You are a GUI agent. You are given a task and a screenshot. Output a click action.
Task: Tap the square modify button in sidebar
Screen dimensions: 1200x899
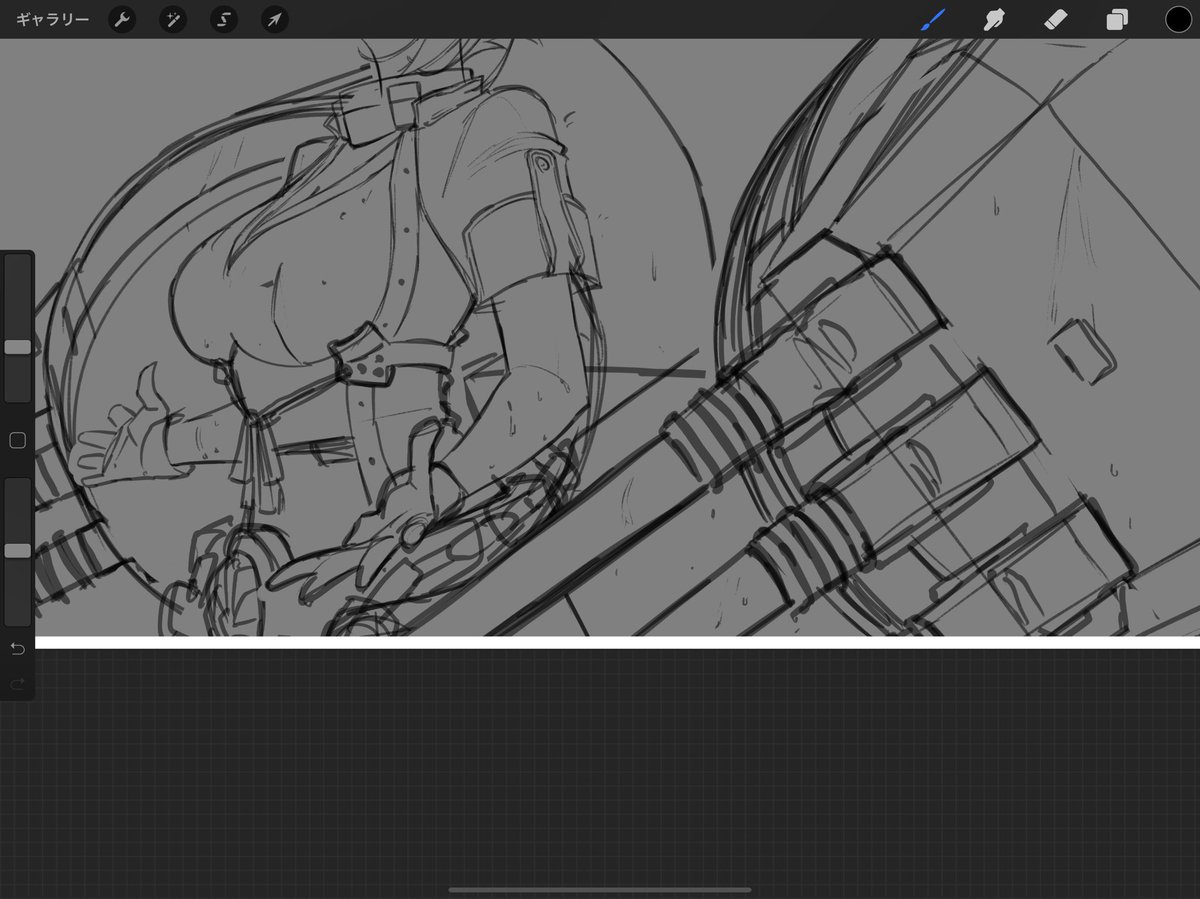[x=17, y=441]
